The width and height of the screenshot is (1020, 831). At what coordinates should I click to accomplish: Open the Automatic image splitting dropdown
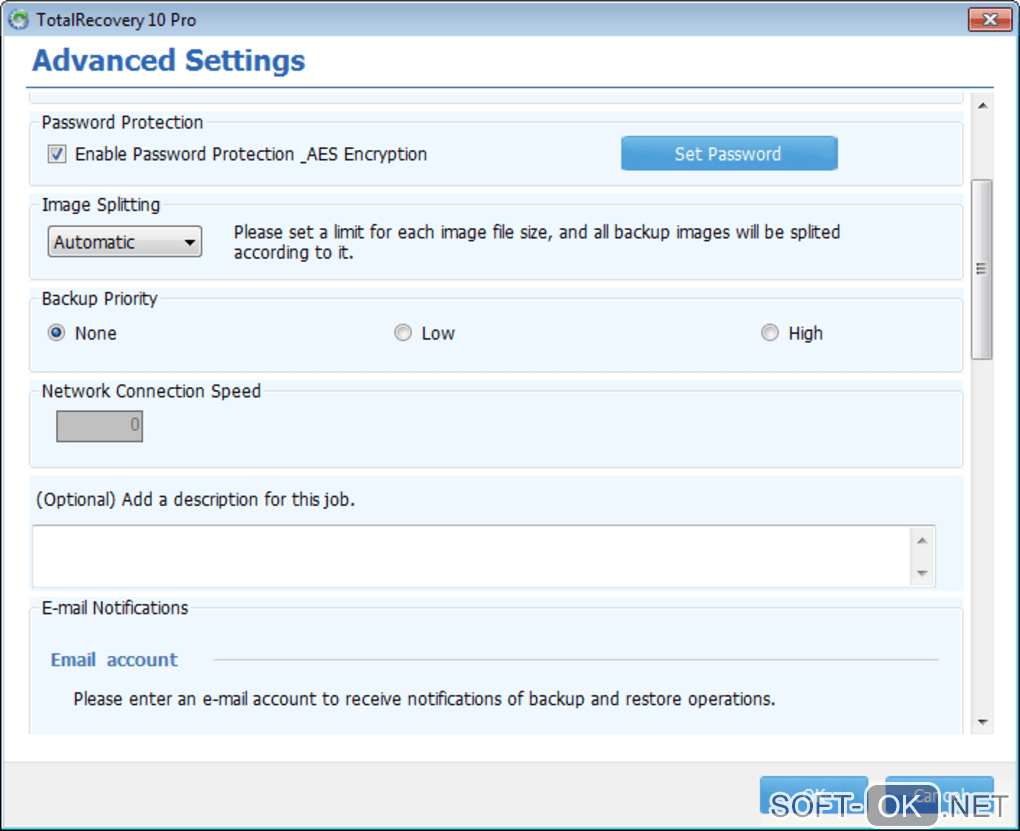124,242
